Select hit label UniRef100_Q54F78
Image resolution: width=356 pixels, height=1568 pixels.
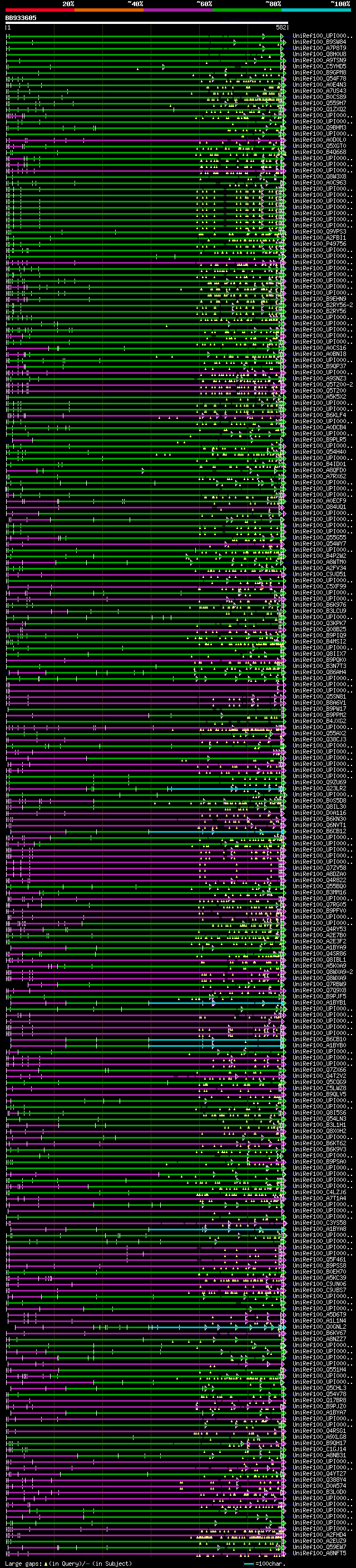click(x=319, y=78)
